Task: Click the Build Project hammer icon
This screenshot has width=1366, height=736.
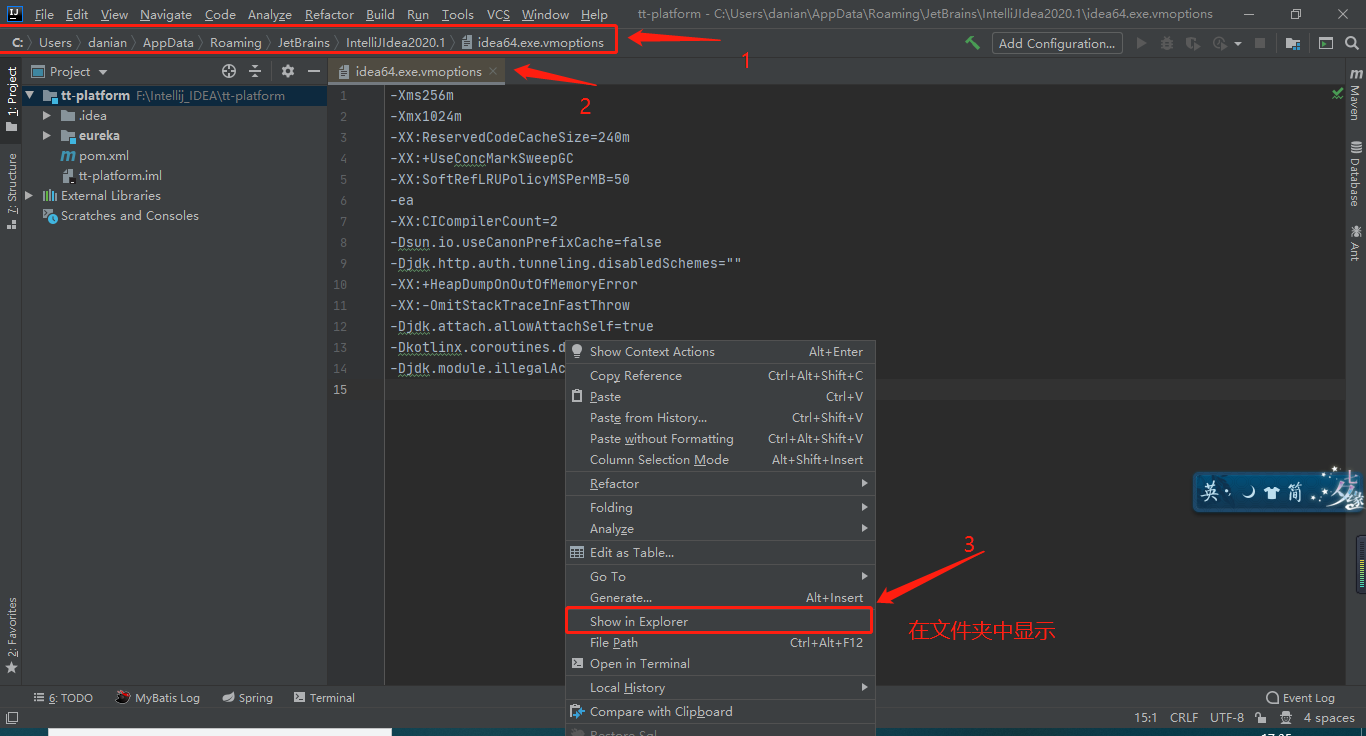Action: (972, 43)
